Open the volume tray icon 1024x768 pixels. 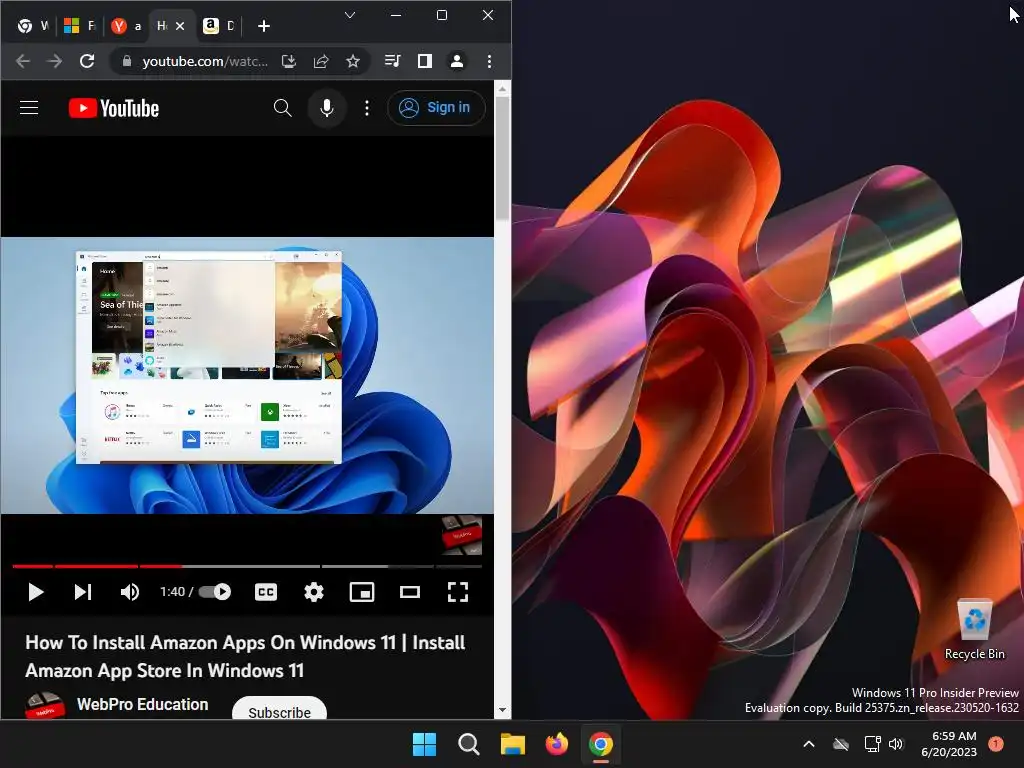coord(896,744)
